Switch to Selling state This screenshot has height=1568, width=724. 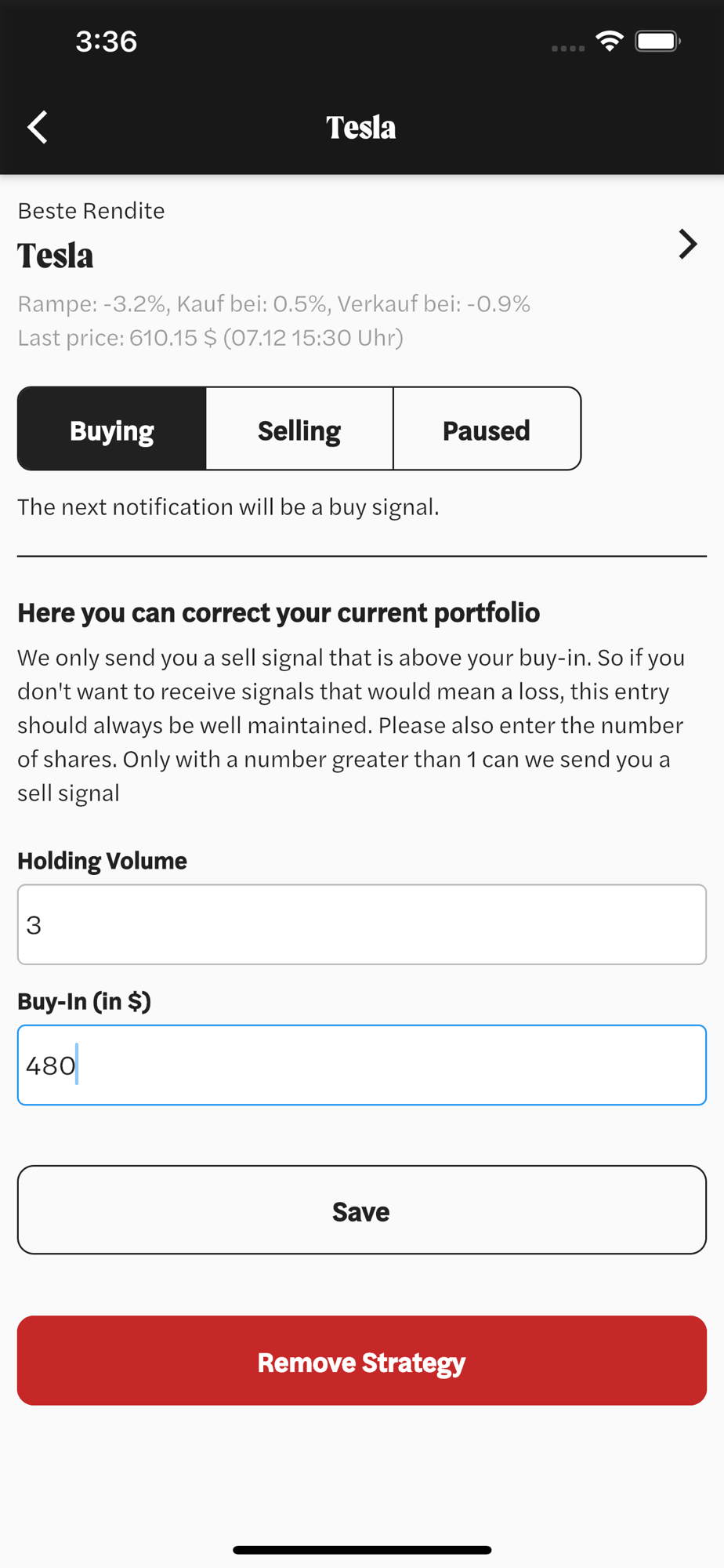299,429
